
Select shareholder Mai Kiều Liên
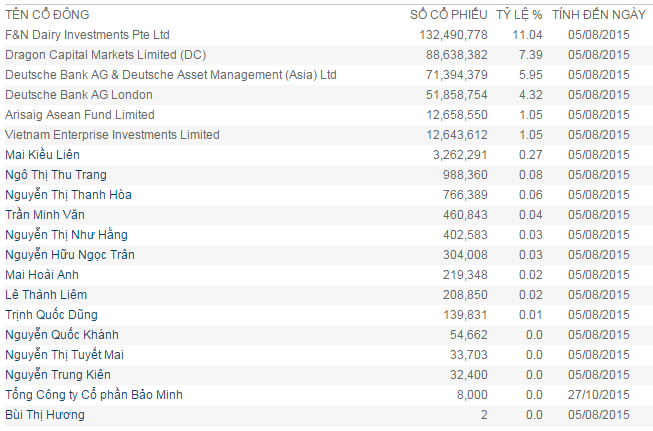tap(42, 155)
